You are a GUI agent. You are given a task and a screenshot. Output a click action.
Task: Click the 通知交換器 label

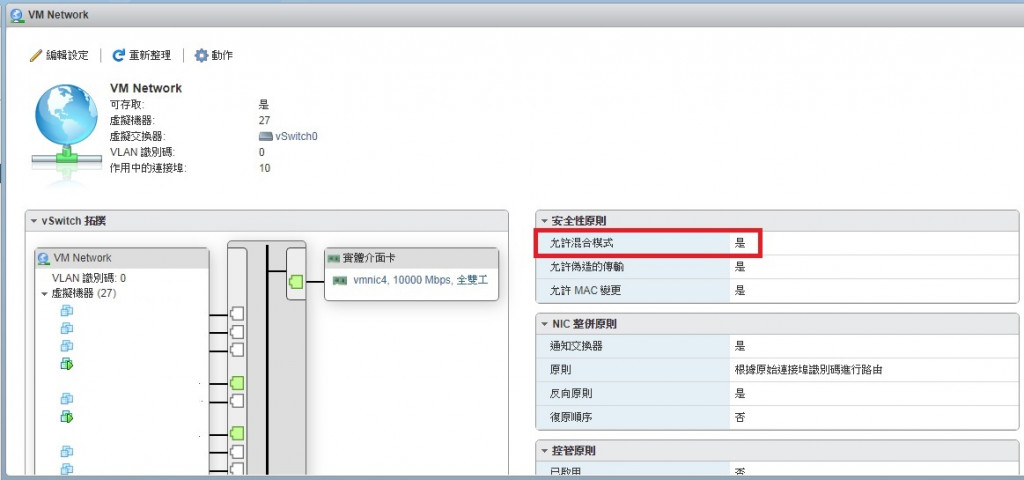coord(577,346)
